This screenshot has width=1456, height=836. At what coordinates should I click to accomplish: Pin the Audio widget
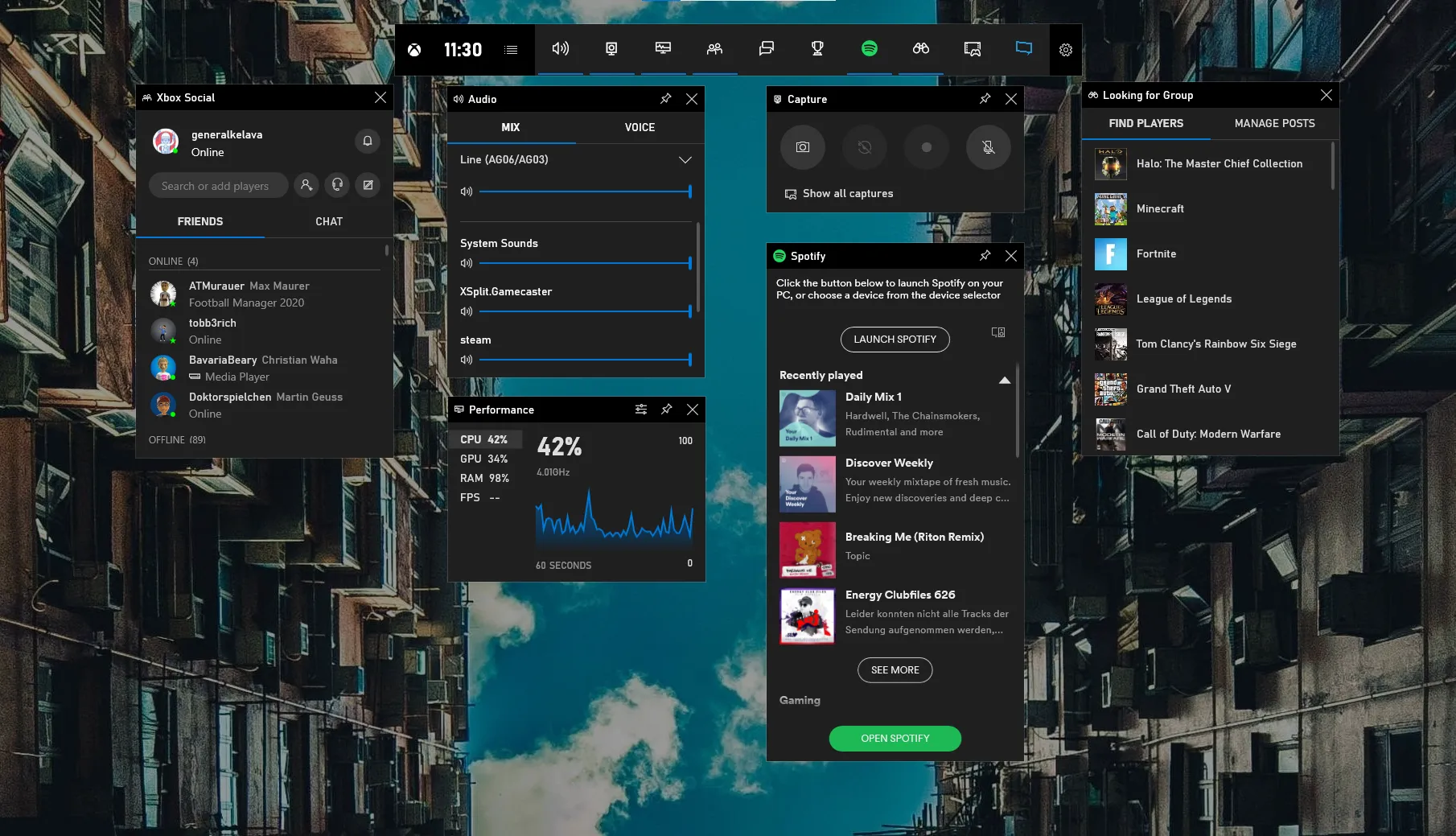tap(666, 99)
